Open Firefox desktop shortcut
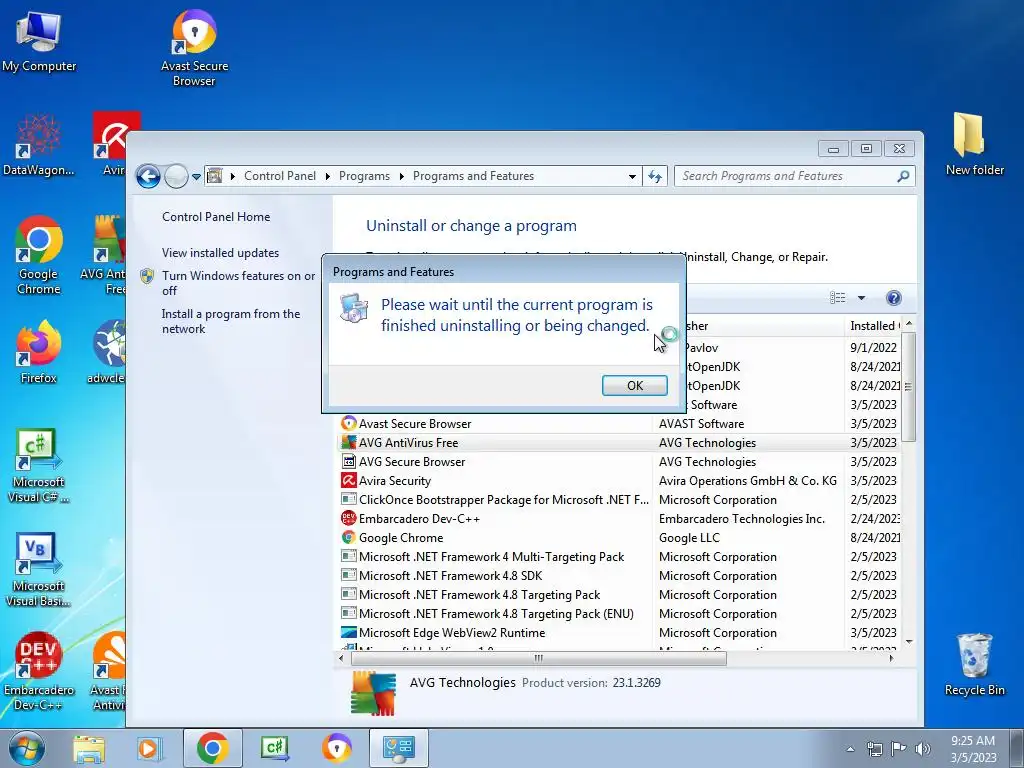1024x768 pixels. click(x=39, y=351)
